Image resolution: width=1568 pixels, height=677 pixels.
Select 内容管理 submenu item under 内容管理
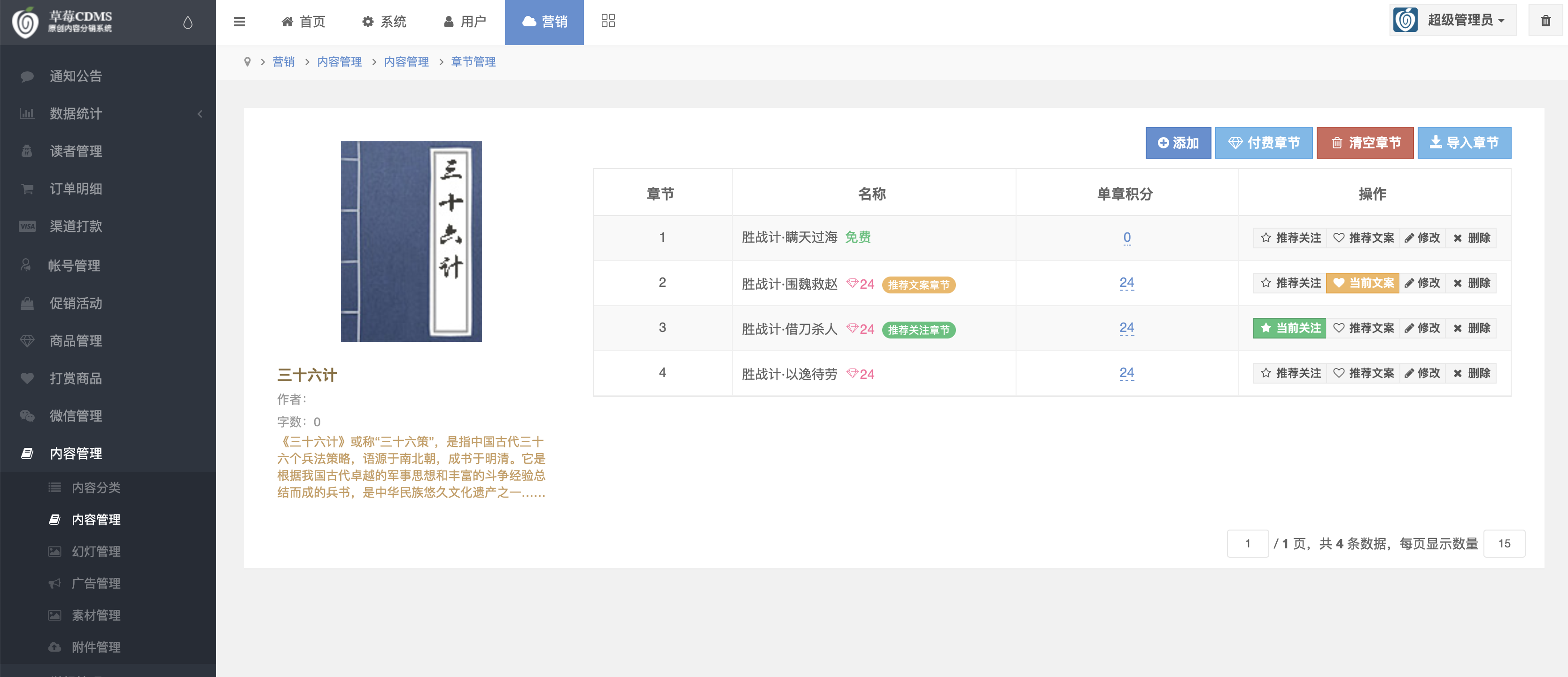coord(108,519)
